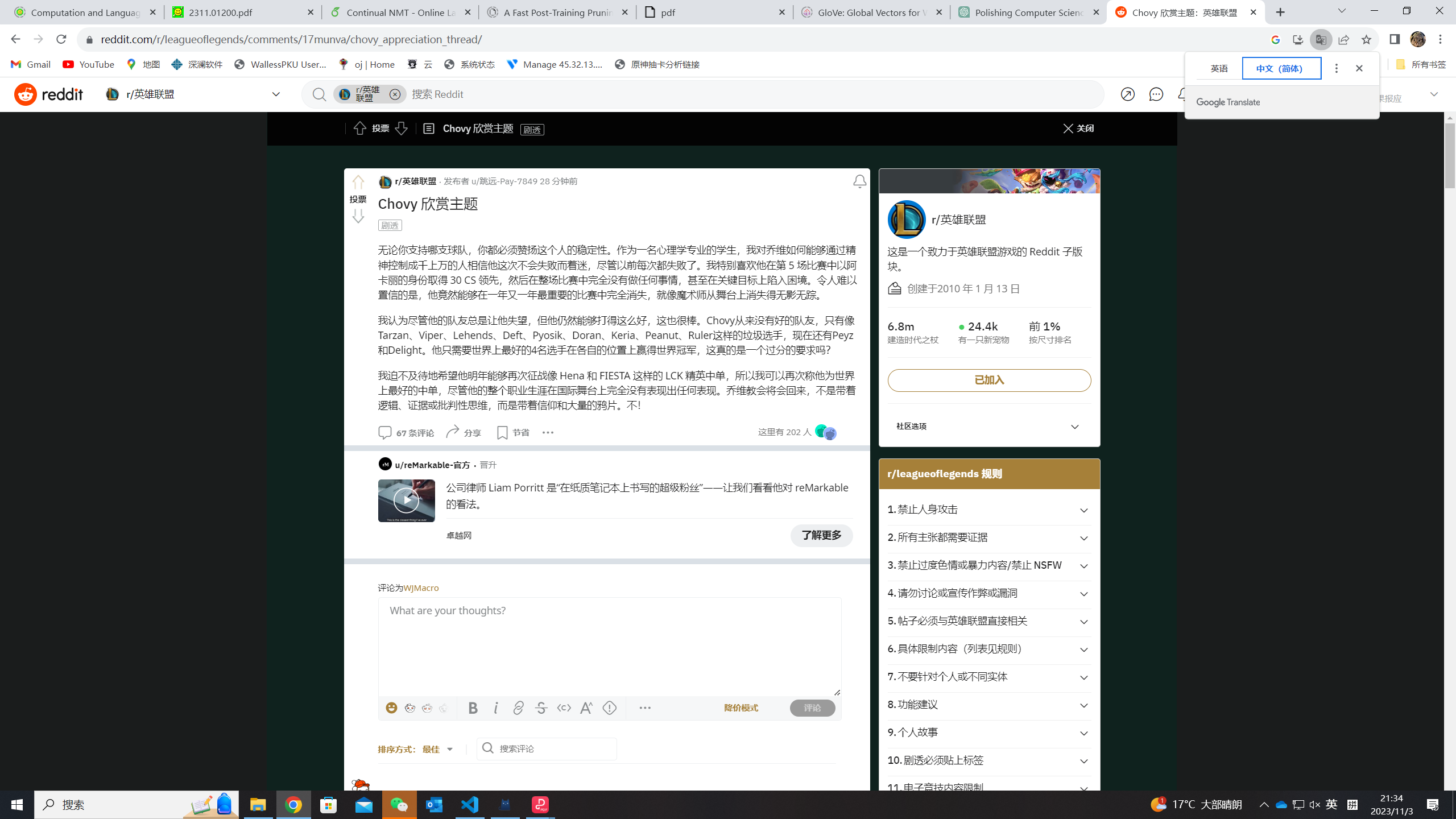1456x819 pixels.
Task: Toggle the spoiler formatting option
Action: click(609, 708)
